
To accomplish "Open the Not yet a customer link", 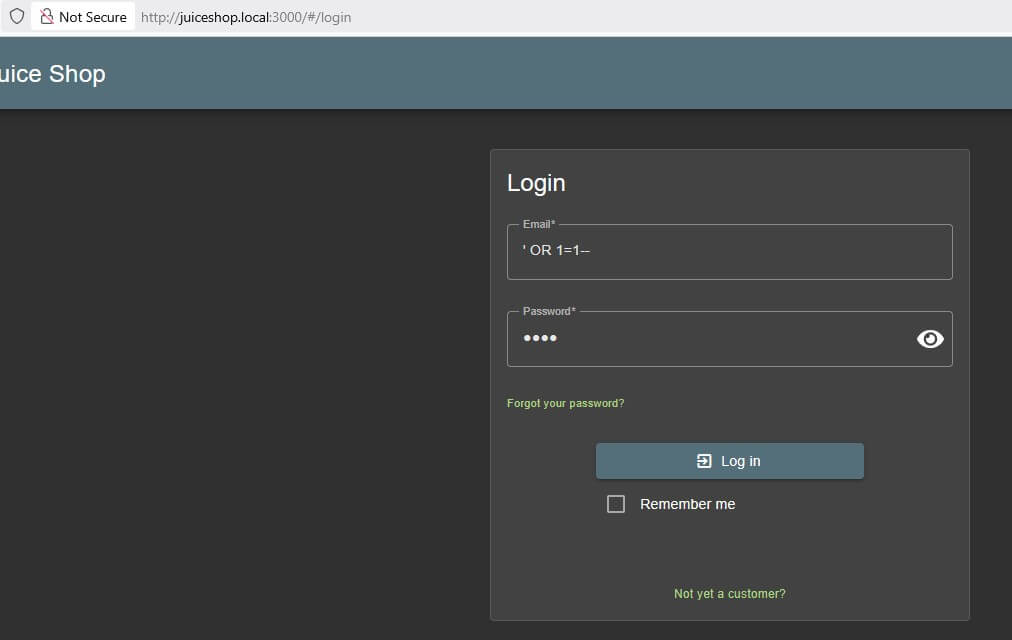I will pyautogui.click(x=729, y=594).
